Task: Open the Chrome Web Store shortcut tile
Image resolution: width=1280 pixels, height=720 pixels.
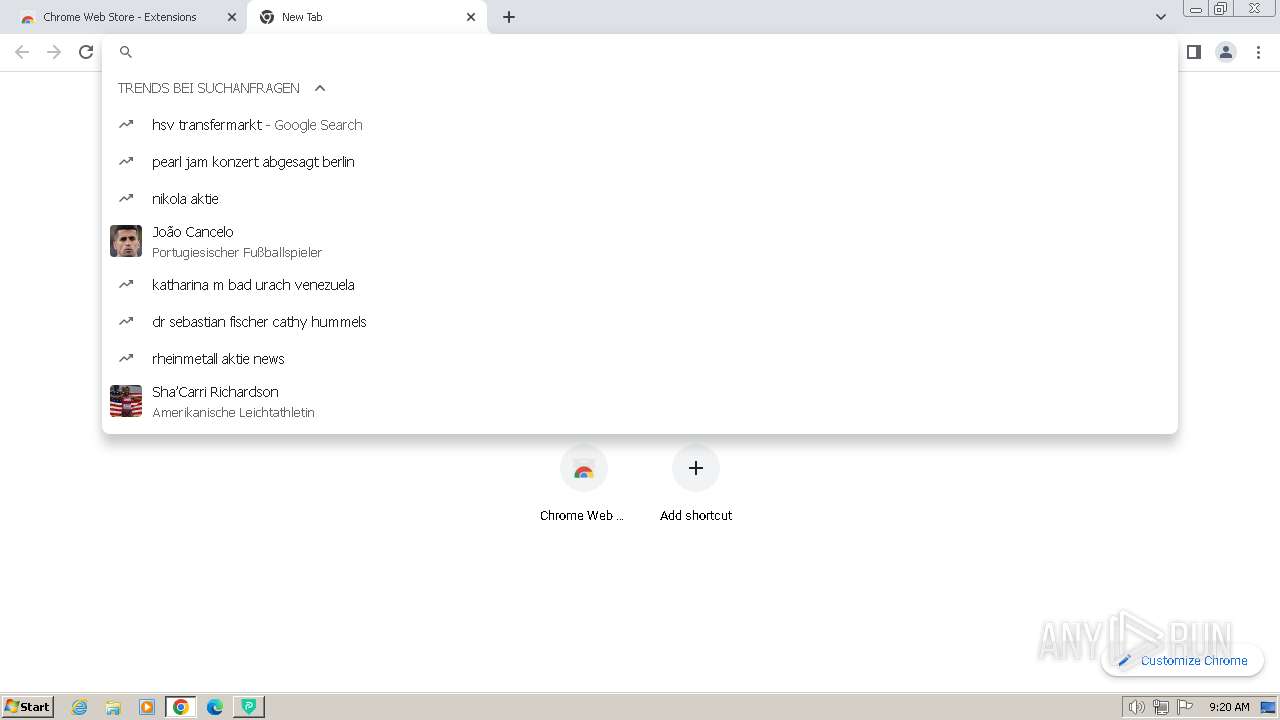Action: pyautogui.click(x=584, y=484)
